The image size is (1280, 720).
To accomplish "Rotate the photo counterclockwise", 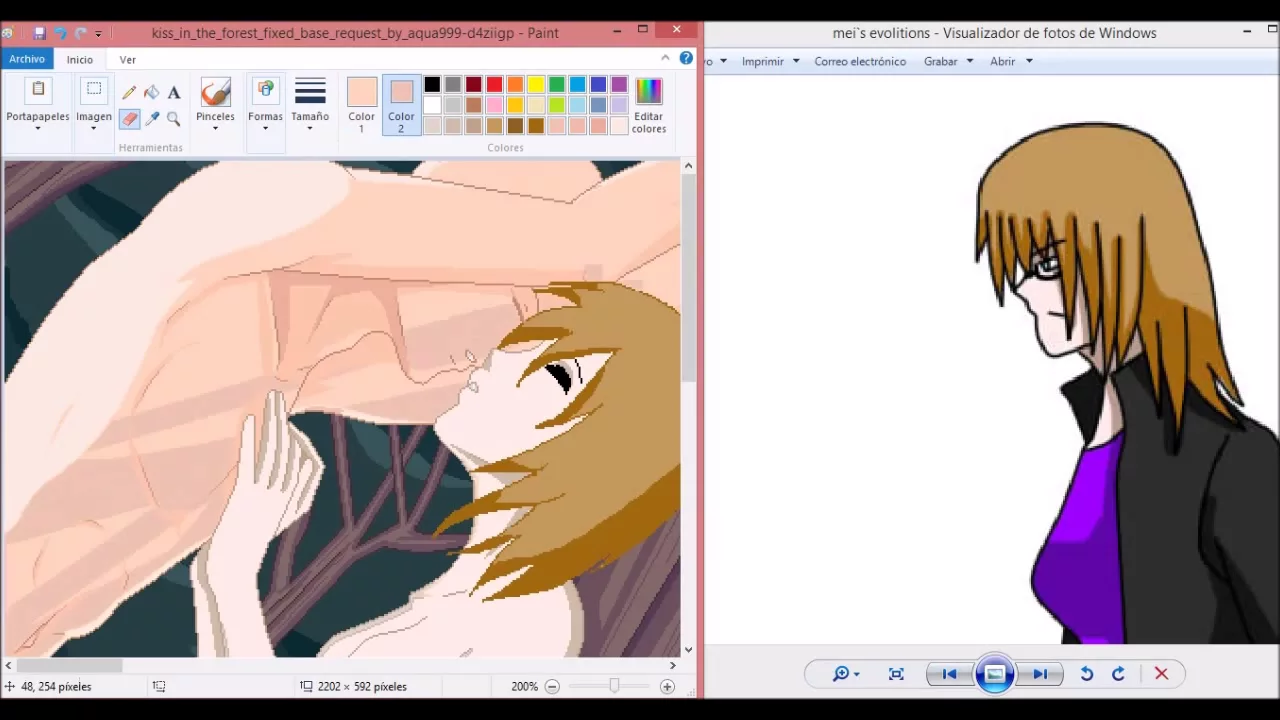I will point(1086,674).
